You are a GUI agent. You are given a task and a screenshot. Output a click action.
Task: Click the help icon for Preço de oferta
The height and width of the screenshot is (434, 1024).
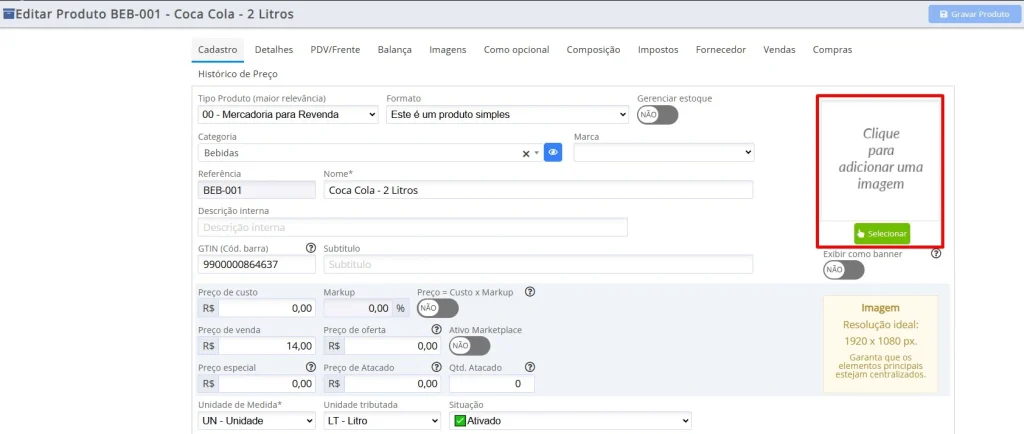point(436,330)
